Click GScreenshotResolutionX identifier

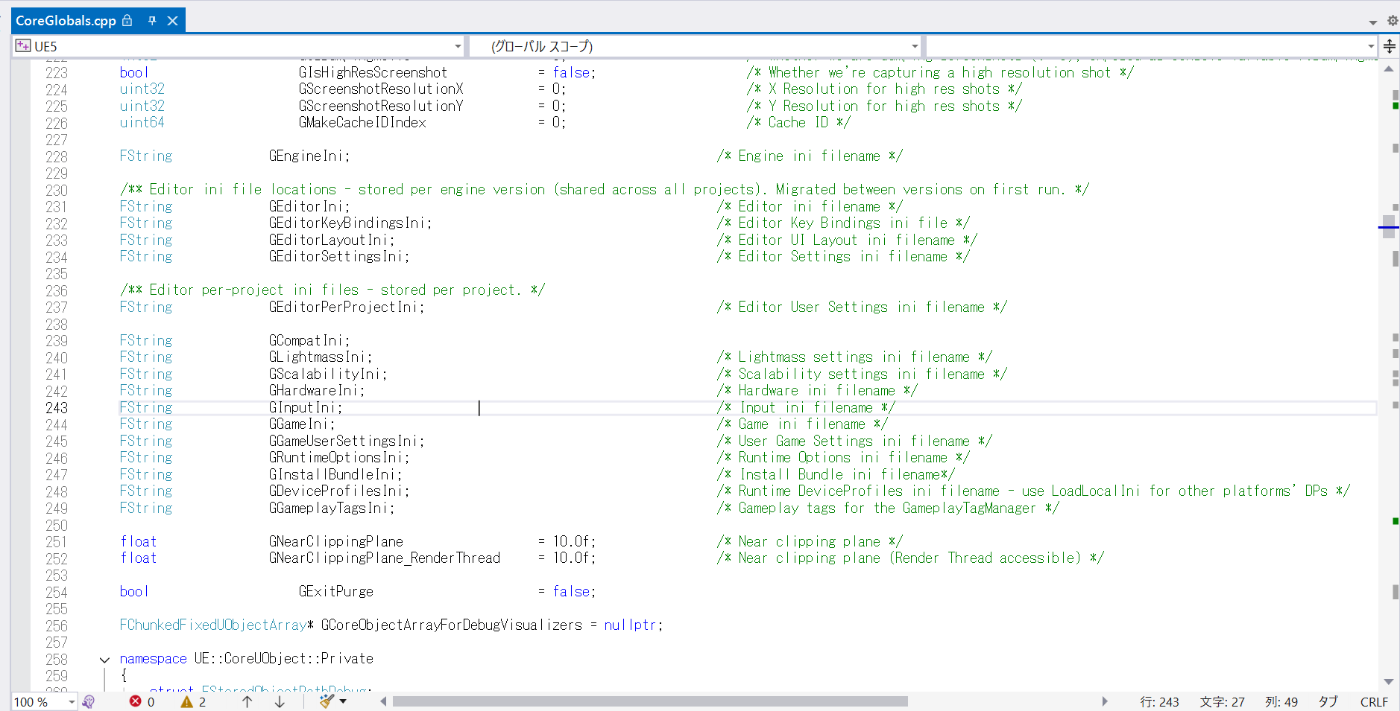pyautogui.click(x=381, y=89)
